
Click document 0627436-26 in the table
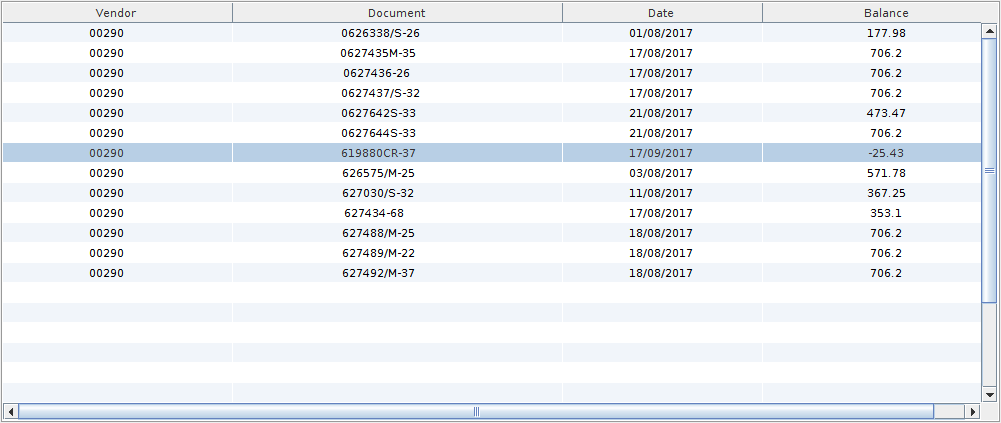376,73
